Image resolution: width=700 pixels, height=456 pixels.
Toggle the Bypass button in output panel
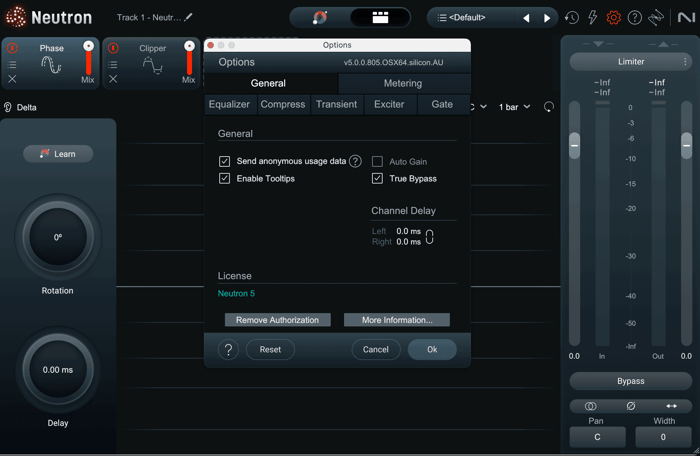630,381
